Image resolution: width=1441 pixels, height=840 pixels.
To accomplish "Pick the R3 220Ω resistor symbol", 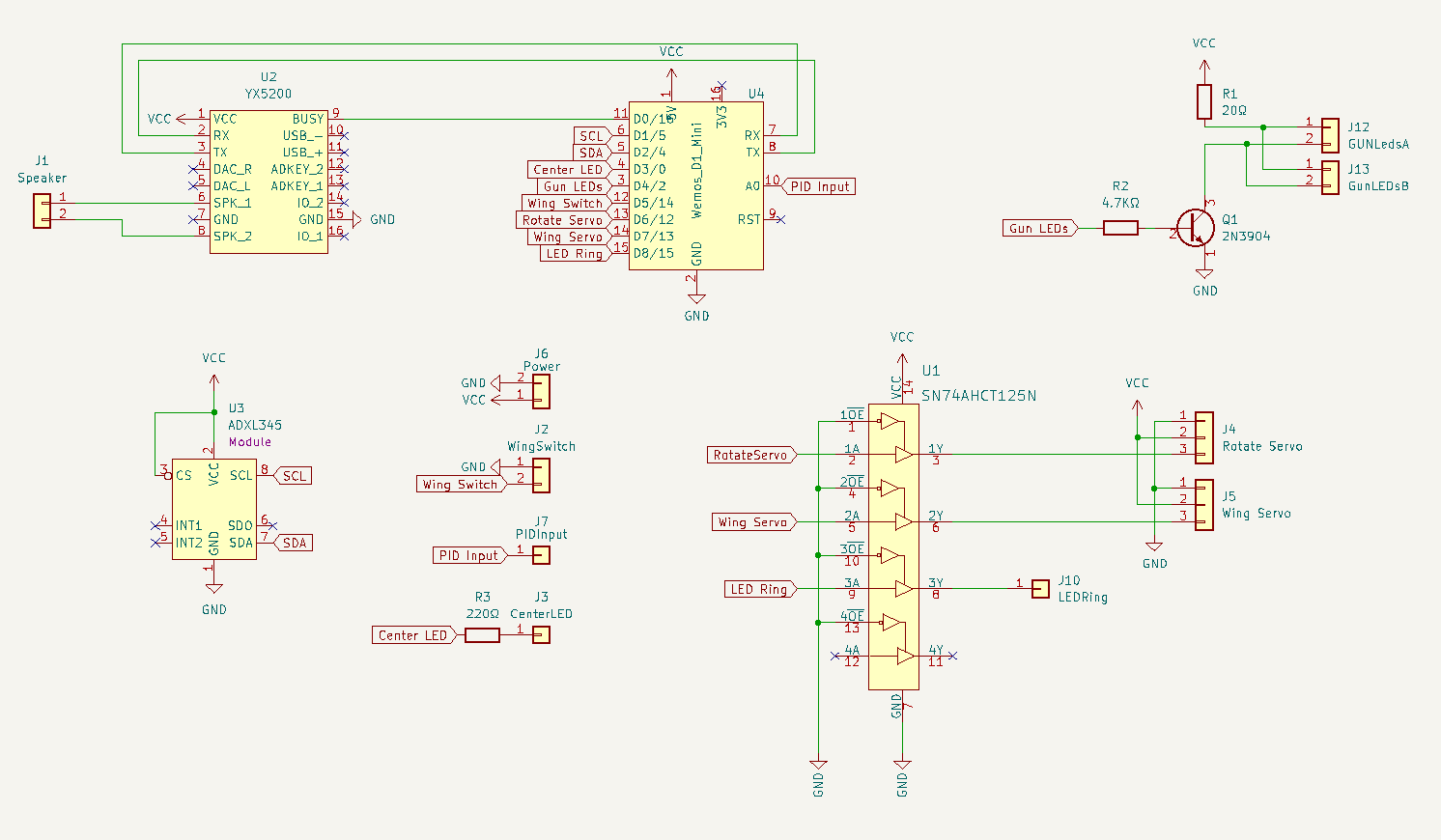I will 482,635.
